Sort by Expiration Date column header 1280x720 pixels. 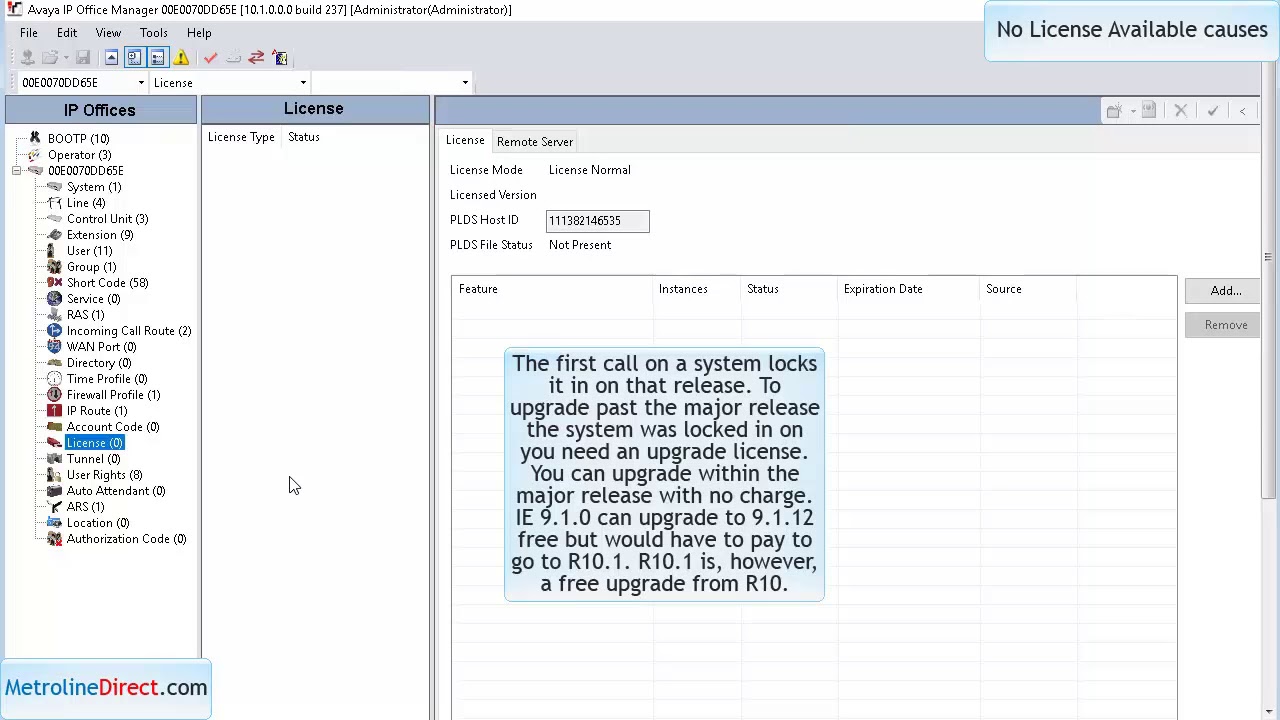pos(909,289)
